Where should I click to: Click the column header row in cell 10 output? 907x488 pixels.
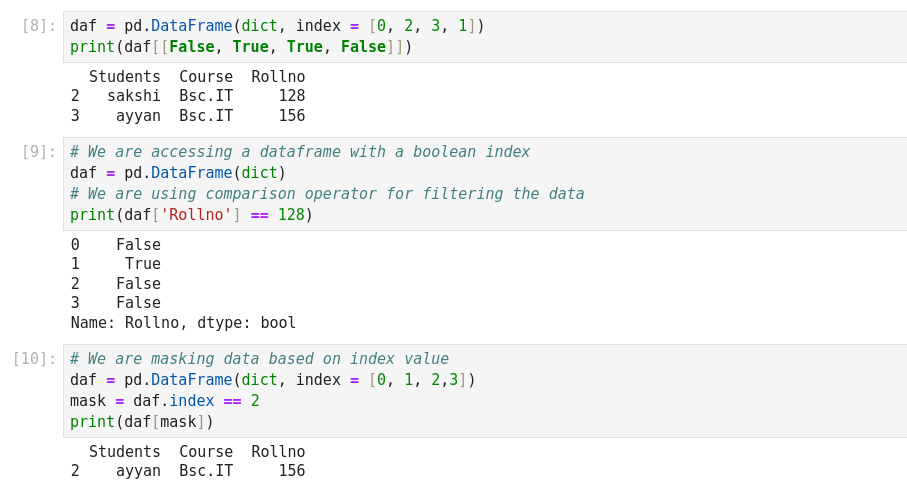[x=196, y=452]
